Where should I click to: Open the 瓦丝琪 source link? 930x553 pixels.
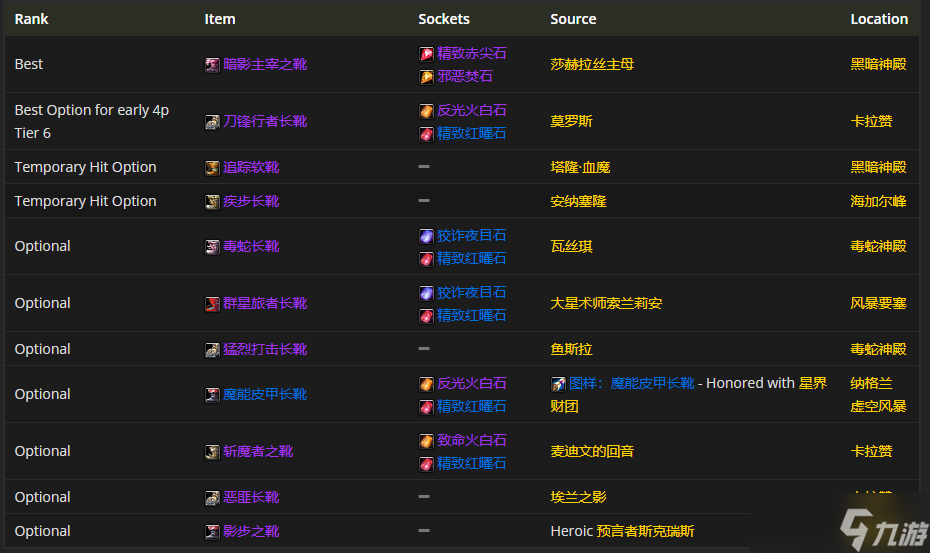click(x=571, y=246)
